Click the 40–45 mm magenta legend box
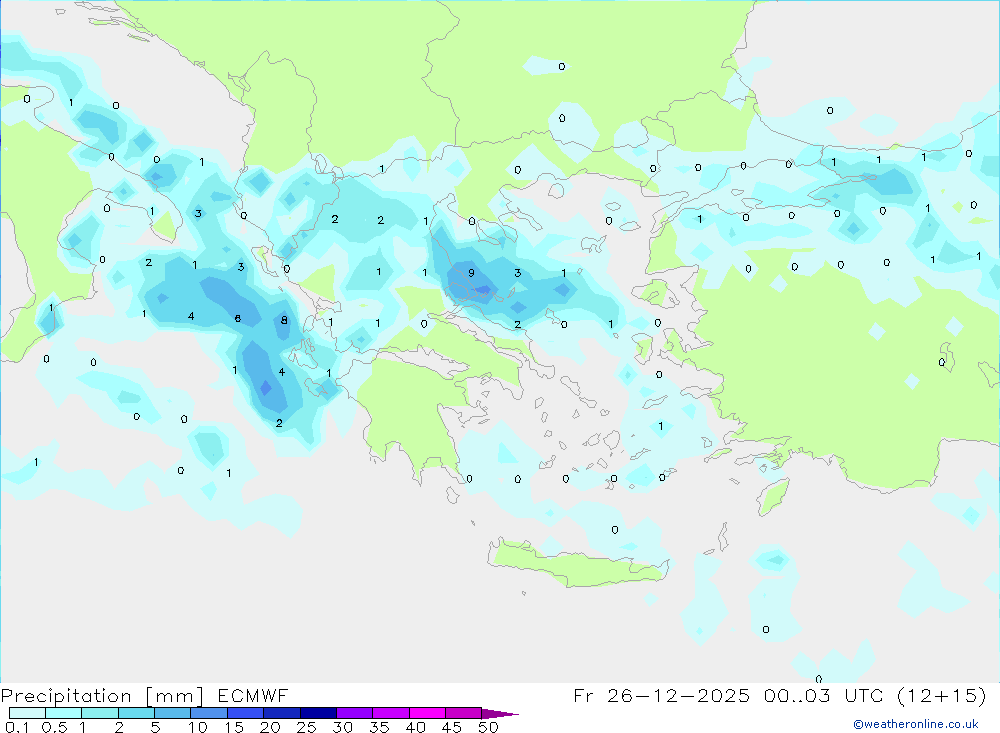Screen dimensions: 1000x733 tap(427, 713)
